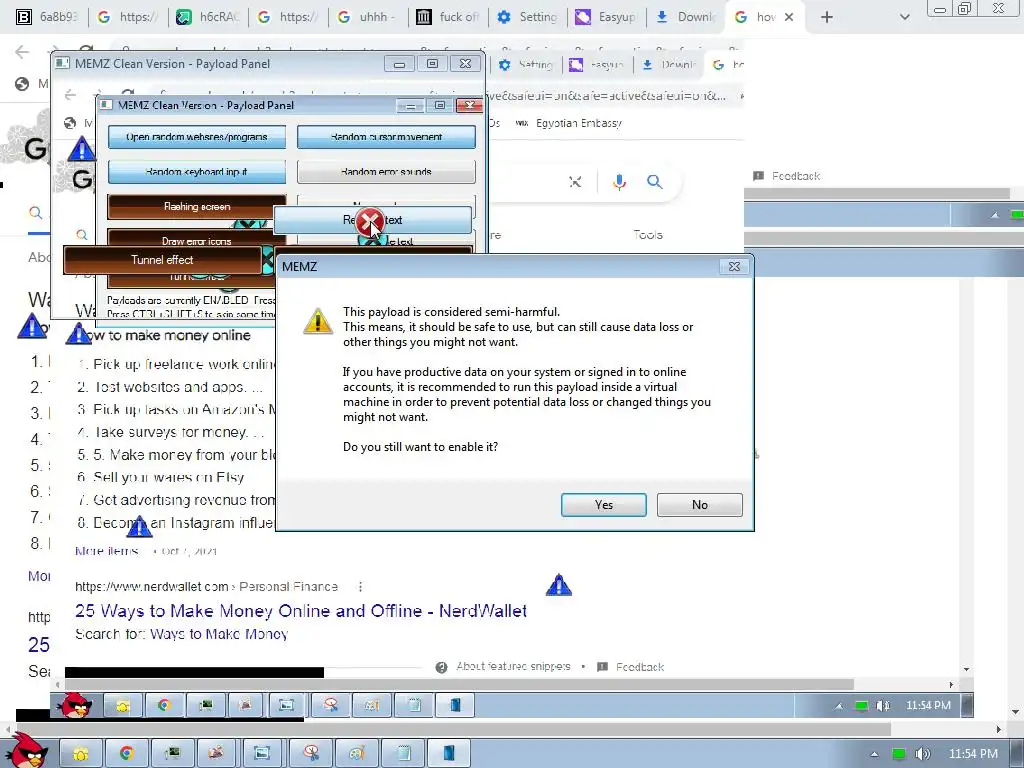Click the inner page's vertical scroll-down arrow
This screenshot has height=768, width=1024.
[x=967, y=670]
